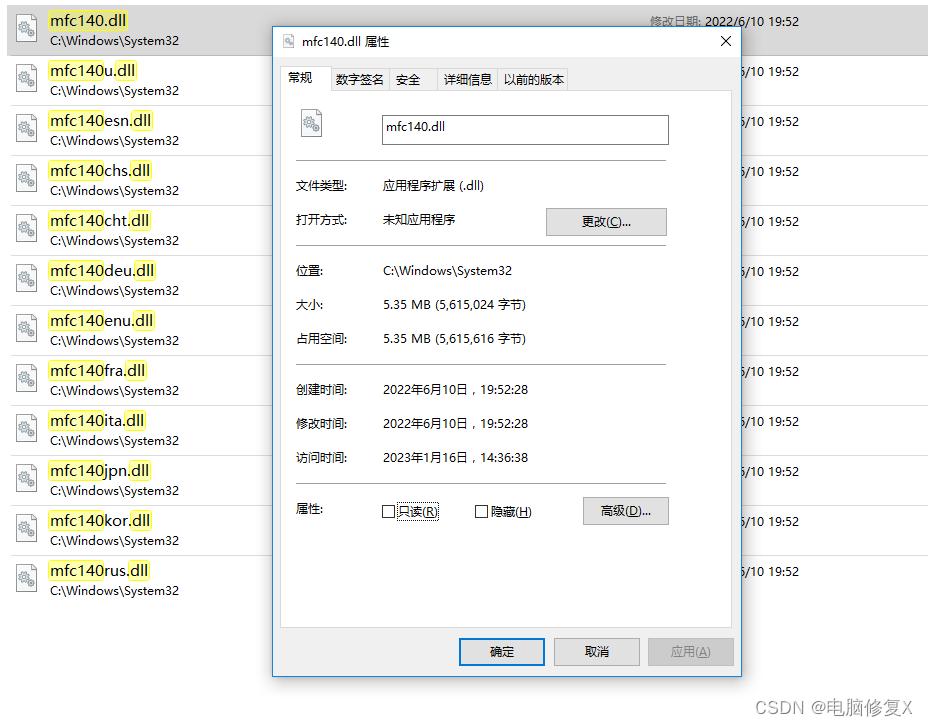Screen dimensions: 928x726
Task: Select mfc140deu.dll file name in list
Action: pos(102,270)
